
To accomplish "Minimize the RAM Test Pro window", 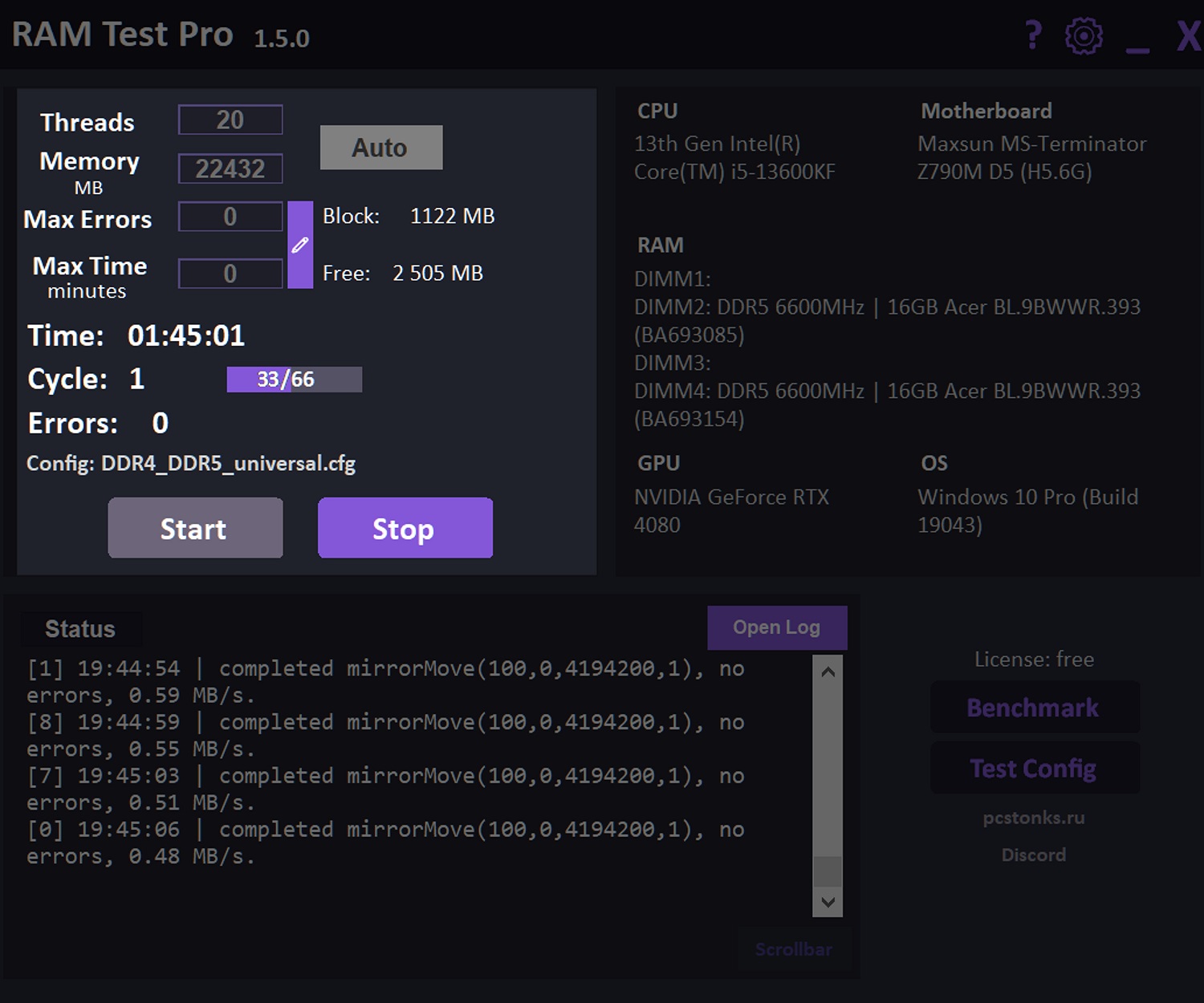I will (1137, 40).
